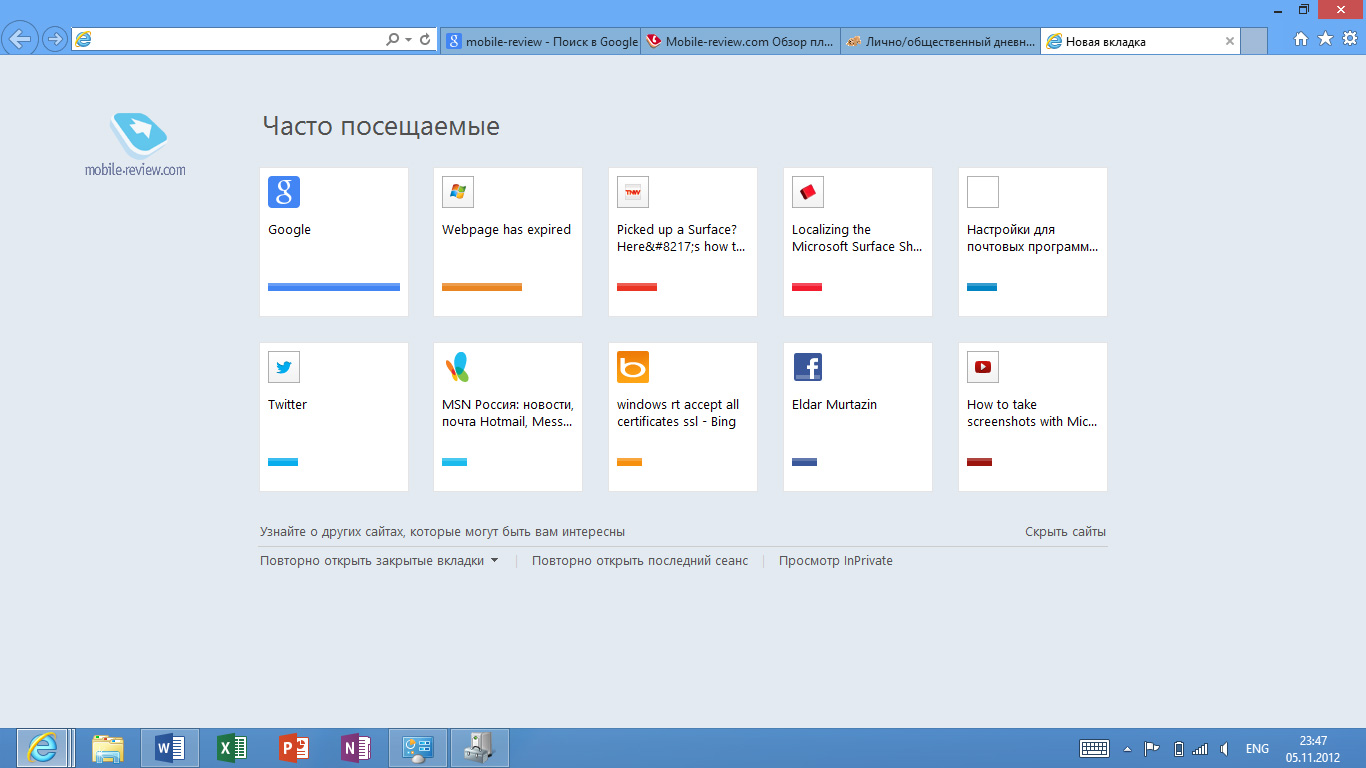Click 'How to take screenshots' tile text
This screenshot has height=768, width=1366.
tap(1032, 413)
